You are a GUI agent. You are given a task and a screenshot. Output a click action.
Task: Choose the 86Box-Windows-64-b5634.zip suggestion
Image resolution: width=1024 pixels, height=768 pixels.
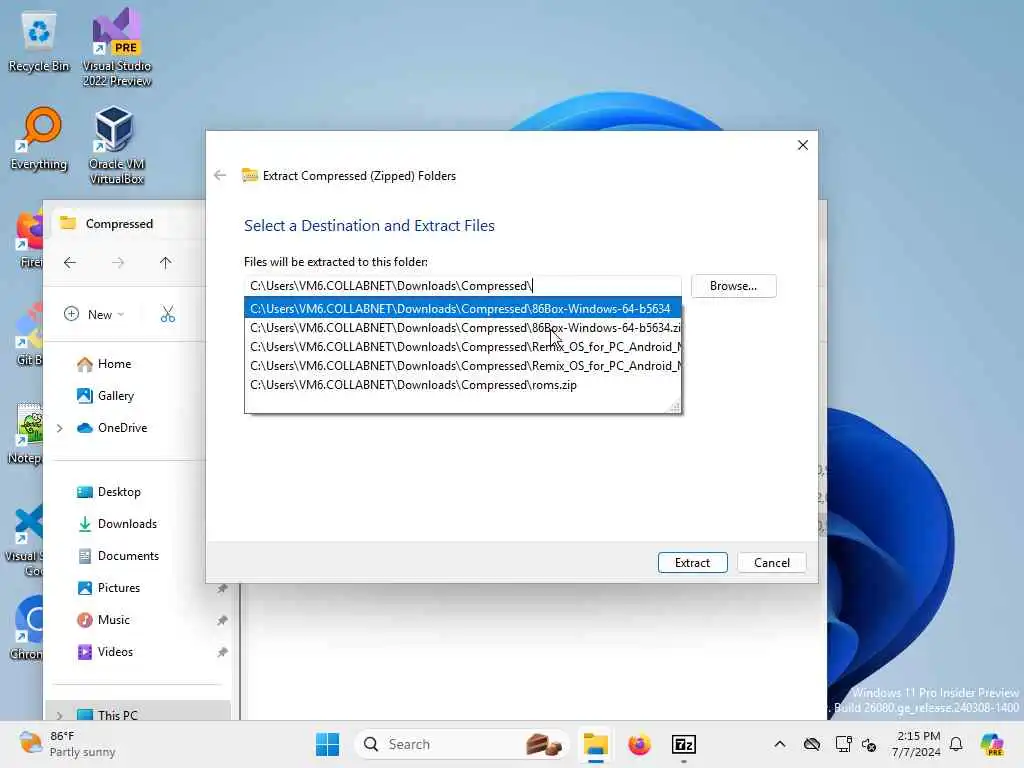click(x=462, y=328)
